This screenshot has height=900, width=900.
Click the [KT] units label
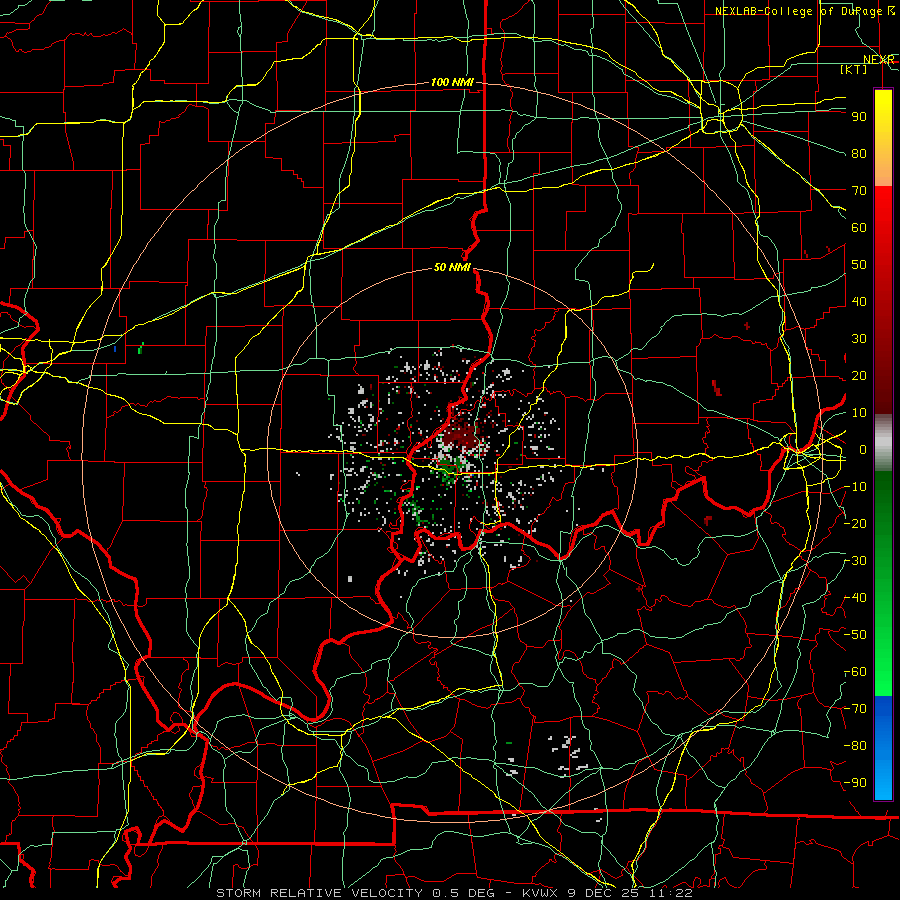pyautogui.click(x=853, y=69)
